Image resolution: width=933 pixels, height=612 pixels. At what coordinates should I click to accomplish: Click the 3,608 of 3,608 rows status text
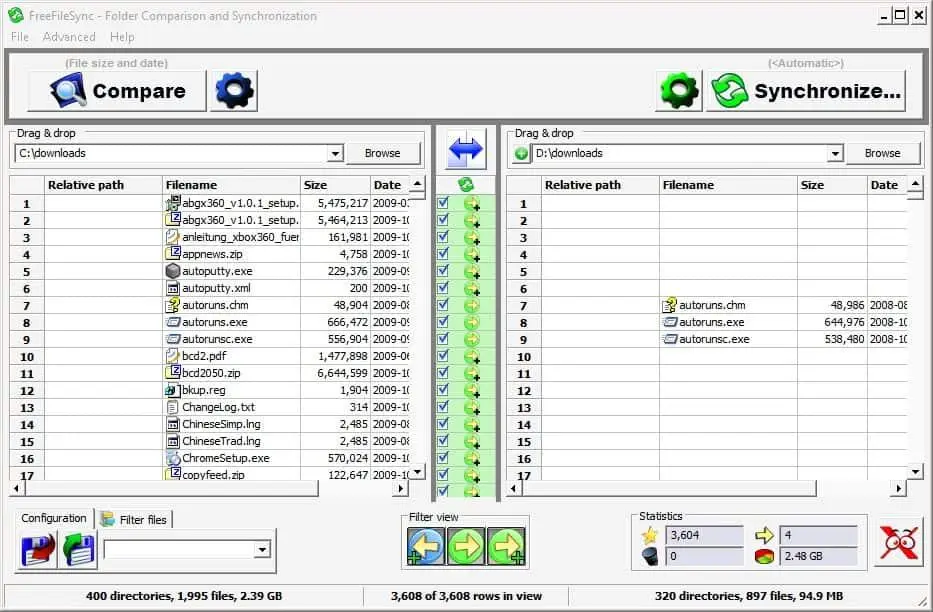pyautogui.click(x=466, y=596)
